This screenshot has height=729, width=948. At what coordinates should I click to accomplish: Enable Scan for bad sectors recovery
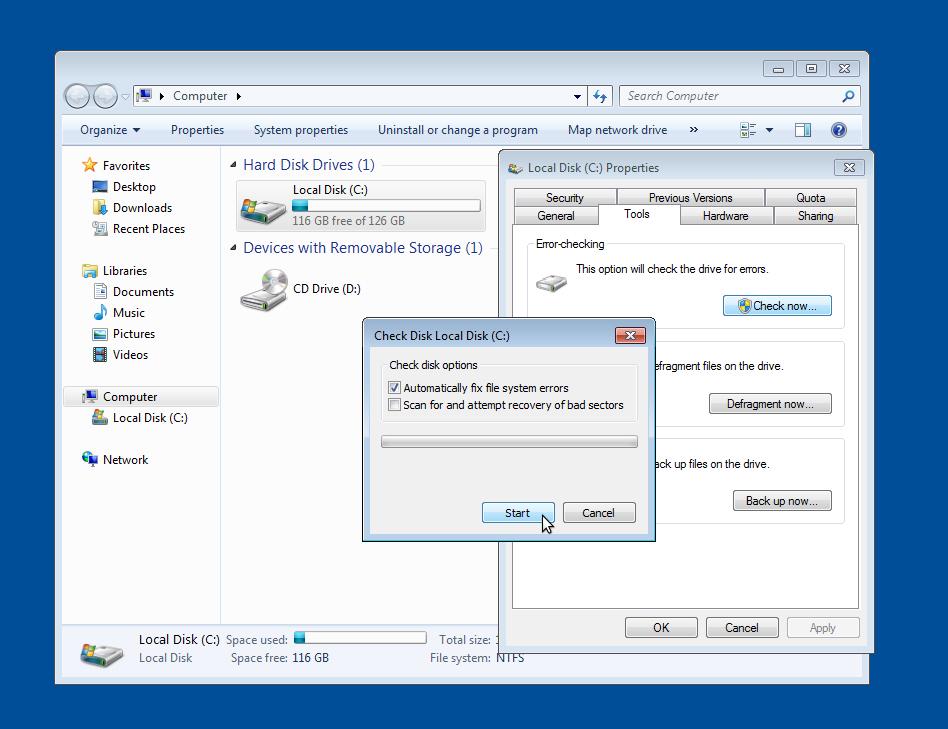[394, 405]
